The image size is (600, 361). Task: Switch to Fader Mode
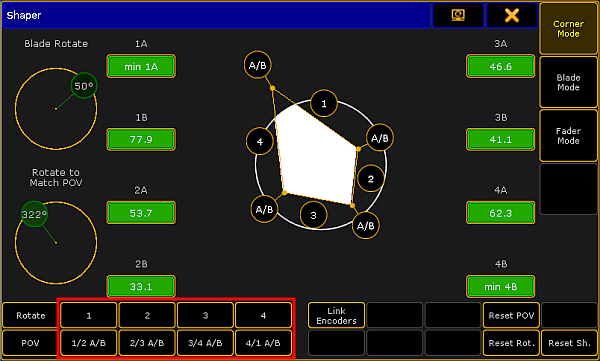point(568,136)
